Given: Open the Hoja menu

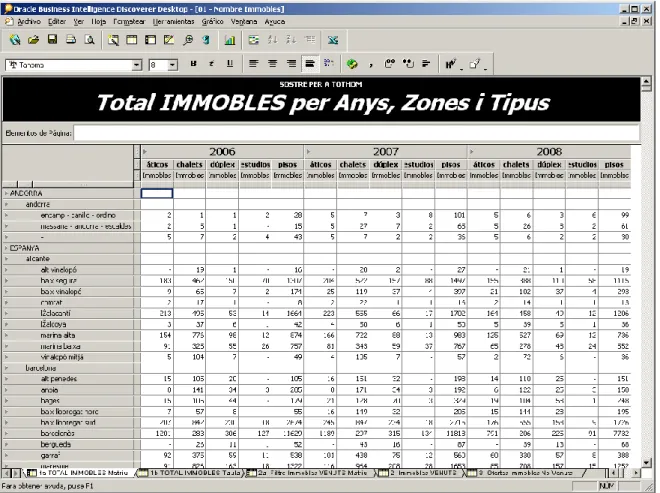Looking at the screenshot, I should point(98,21).
